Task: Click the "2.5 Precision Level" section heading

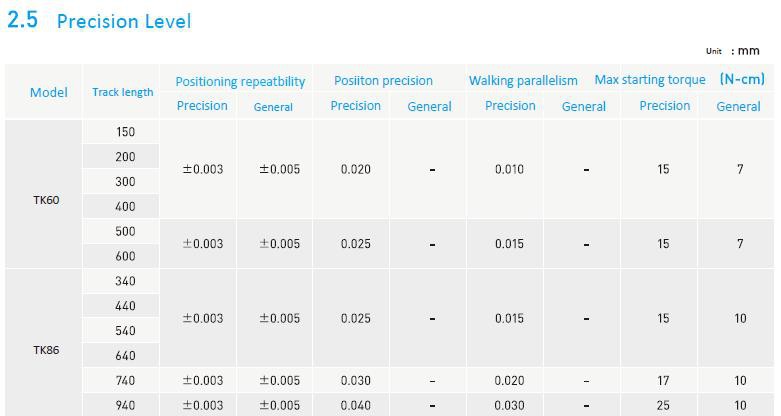Action: pyautogui.click(x=99, y=21)
